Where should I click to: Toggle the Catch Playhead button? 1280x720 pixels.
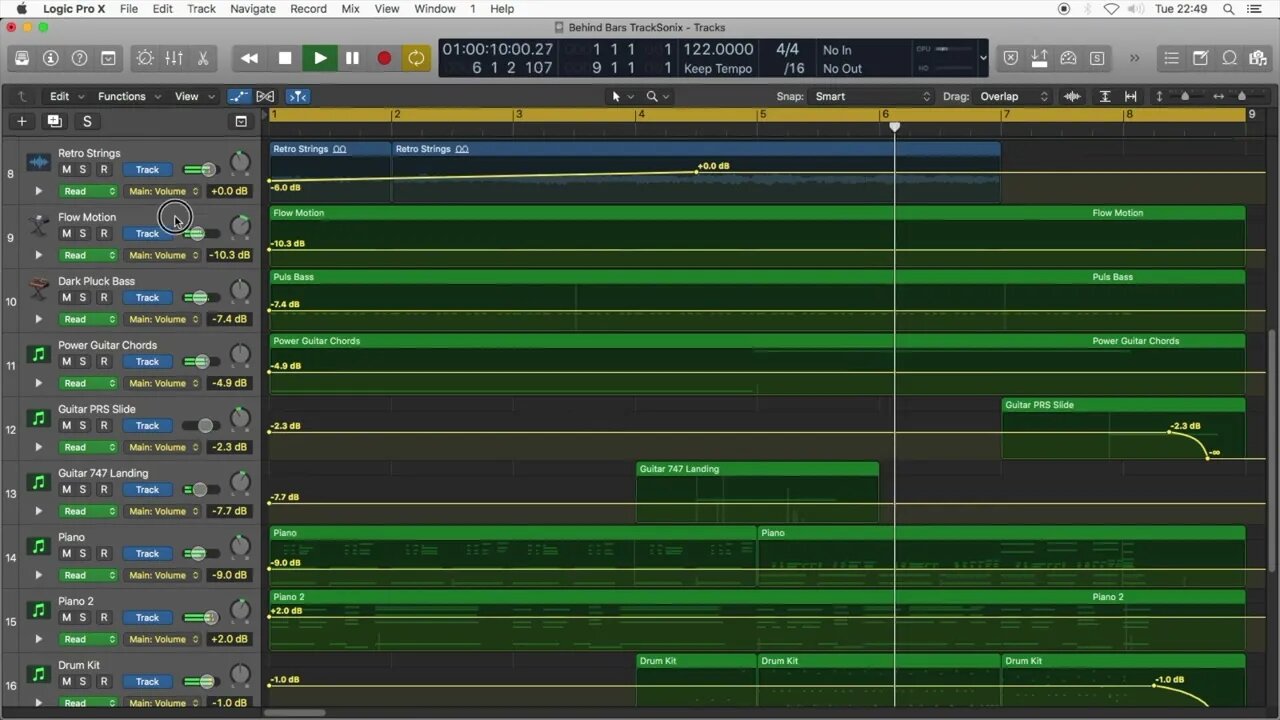298,96
